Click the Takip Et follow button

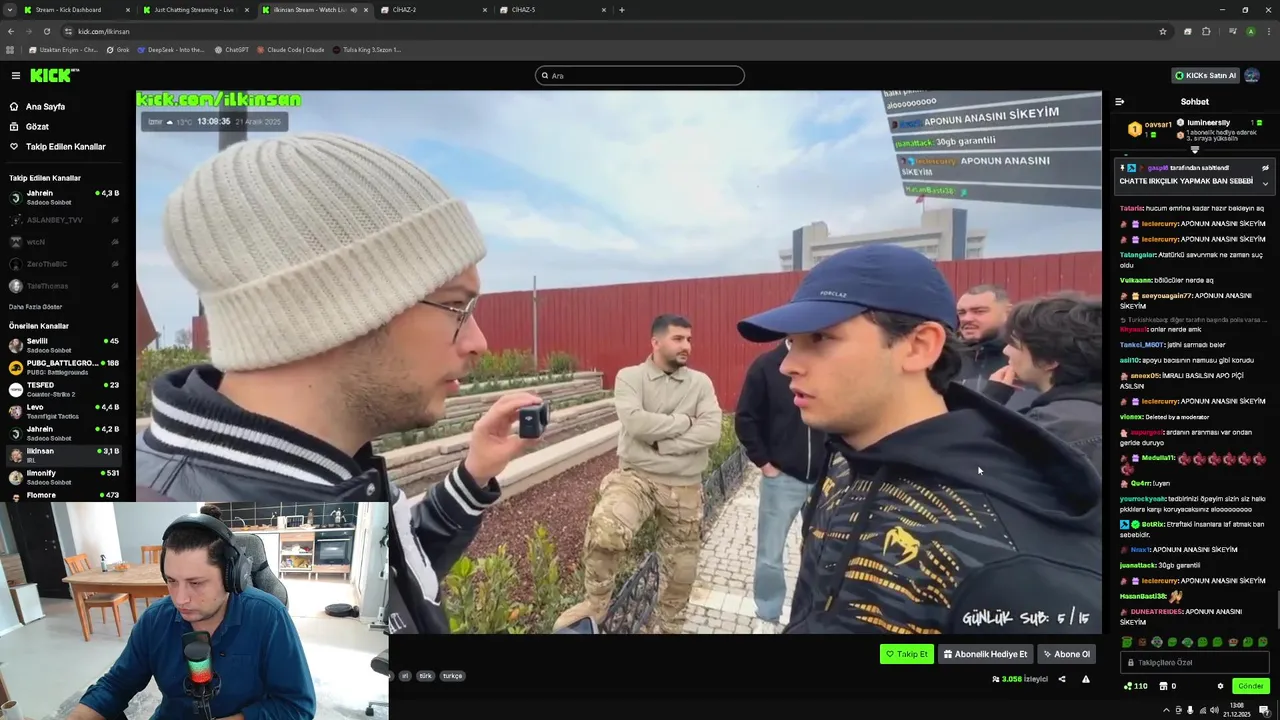click(x=907, y=654)
